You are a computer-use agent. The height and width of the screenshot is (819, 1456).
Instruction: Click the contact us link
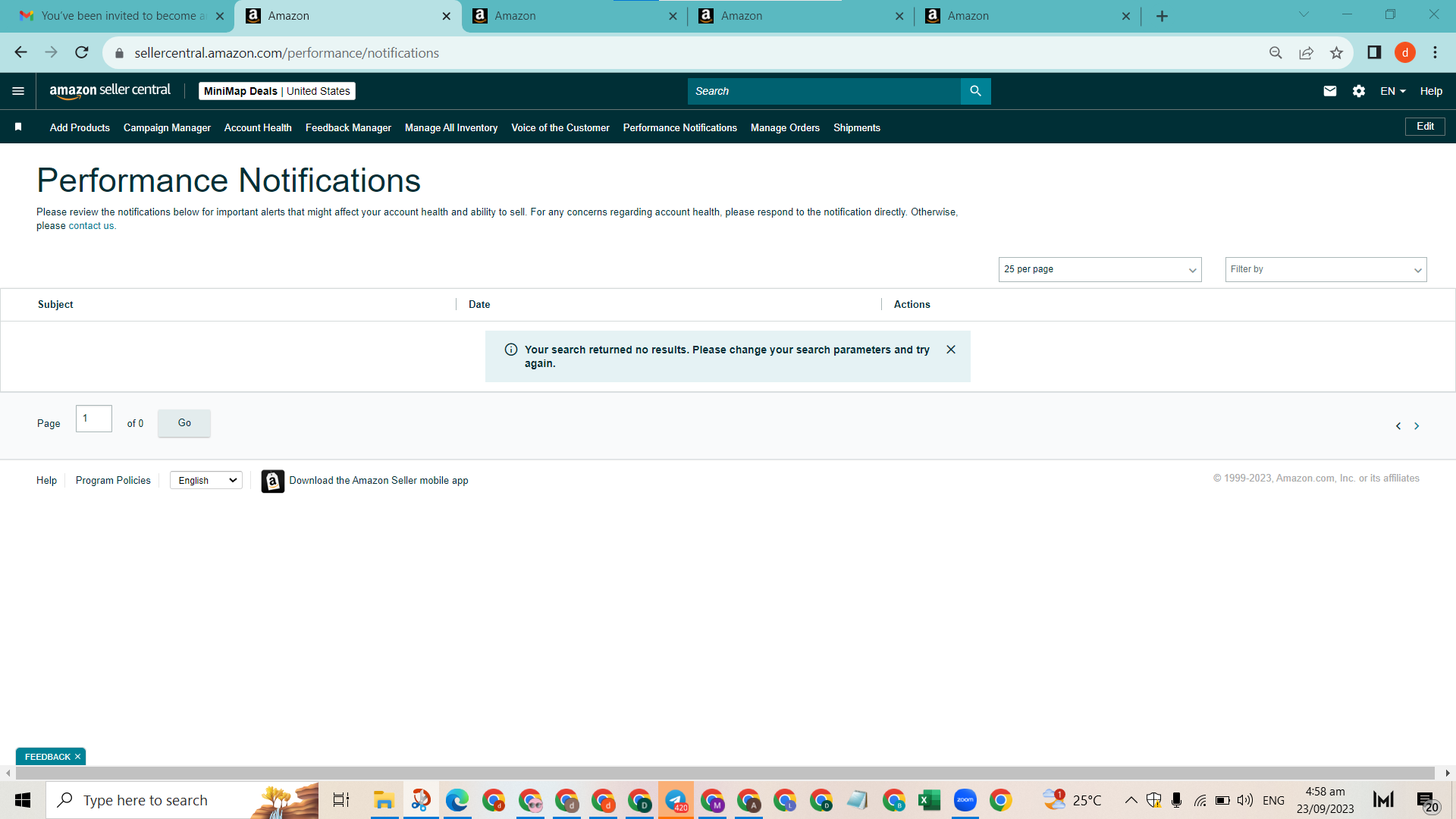tap(91, 226)
